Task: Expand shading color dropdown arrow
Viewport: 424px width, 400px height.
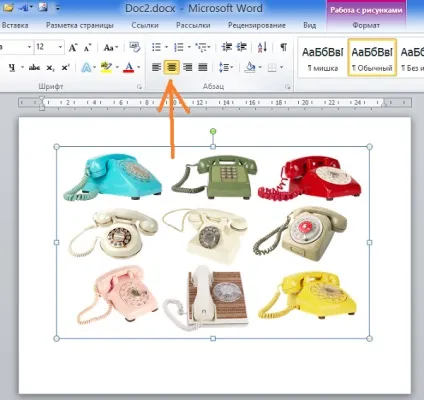Action: tap(260, 68)
